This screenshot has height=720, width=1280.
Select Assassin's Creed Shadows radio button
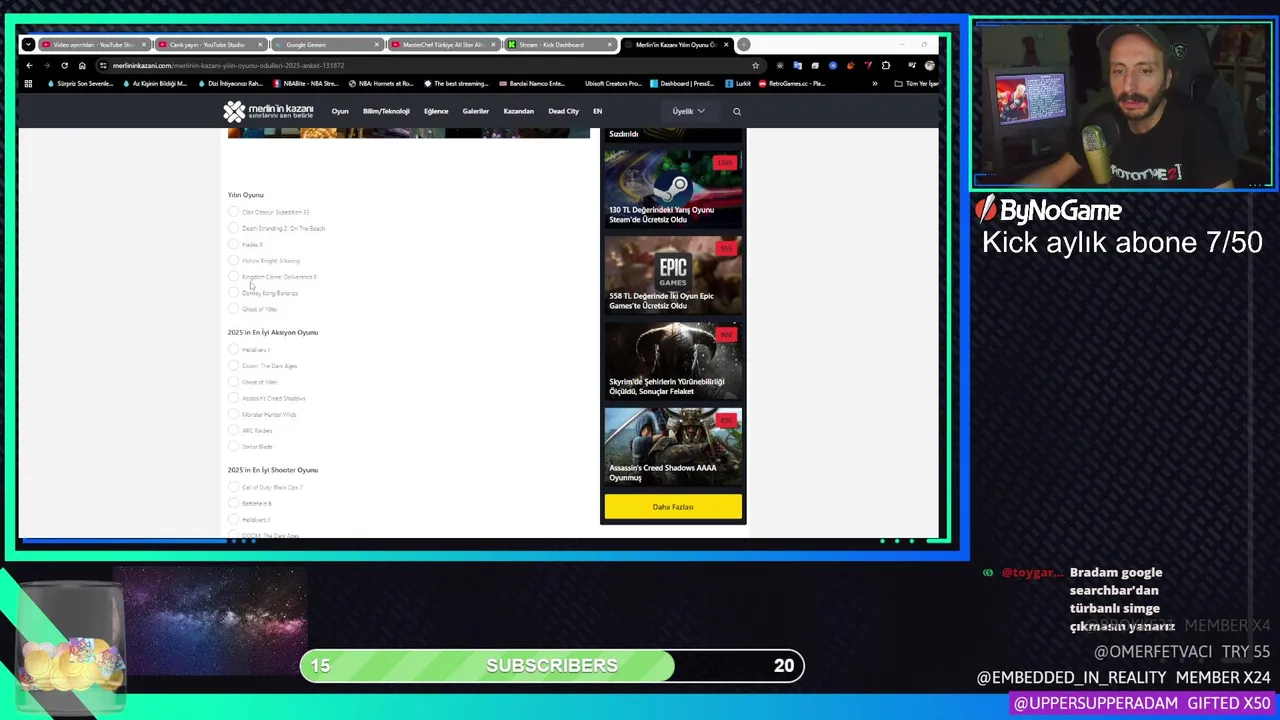pyautogui.click(x=233, y=398)
